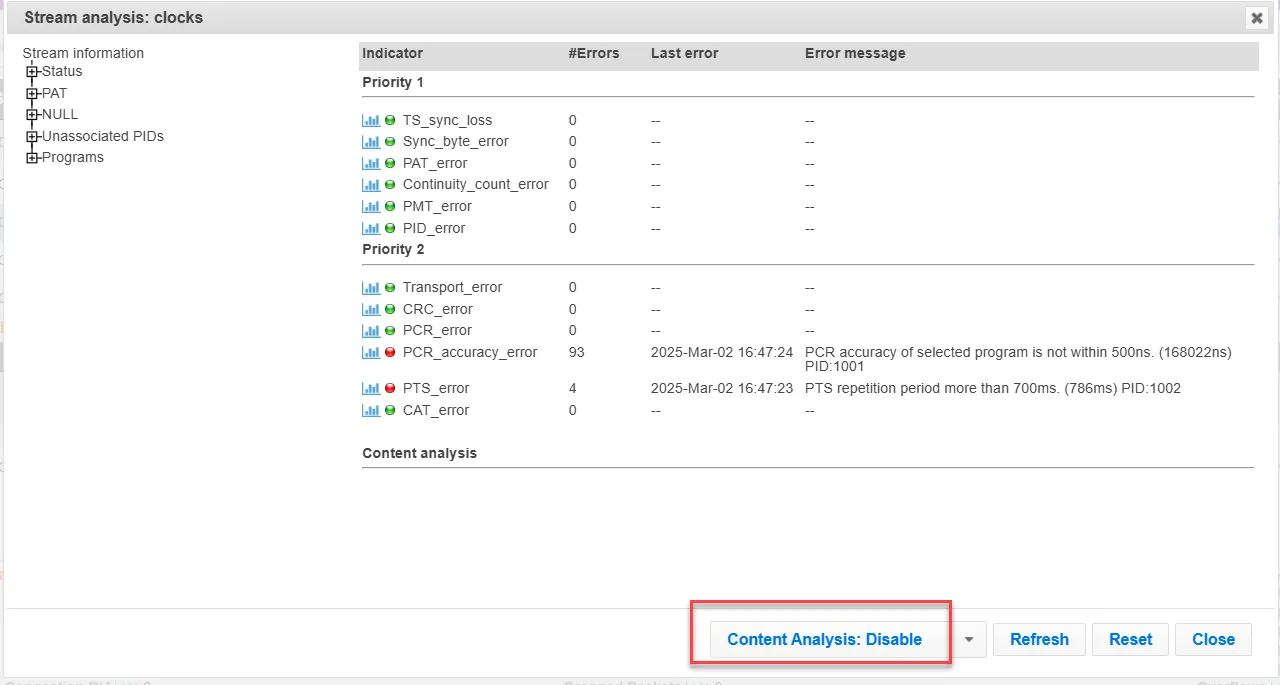Screen dimensions: 1280x685
Task: Select the Unassociated PIDs tree label
Action: (103, 136)
